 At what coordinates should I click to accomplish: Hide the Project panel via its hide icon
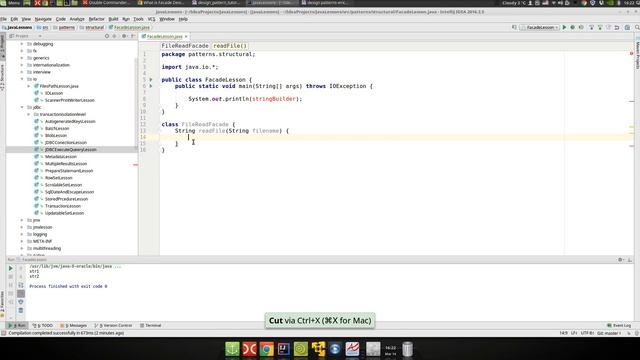pos(133,36)
